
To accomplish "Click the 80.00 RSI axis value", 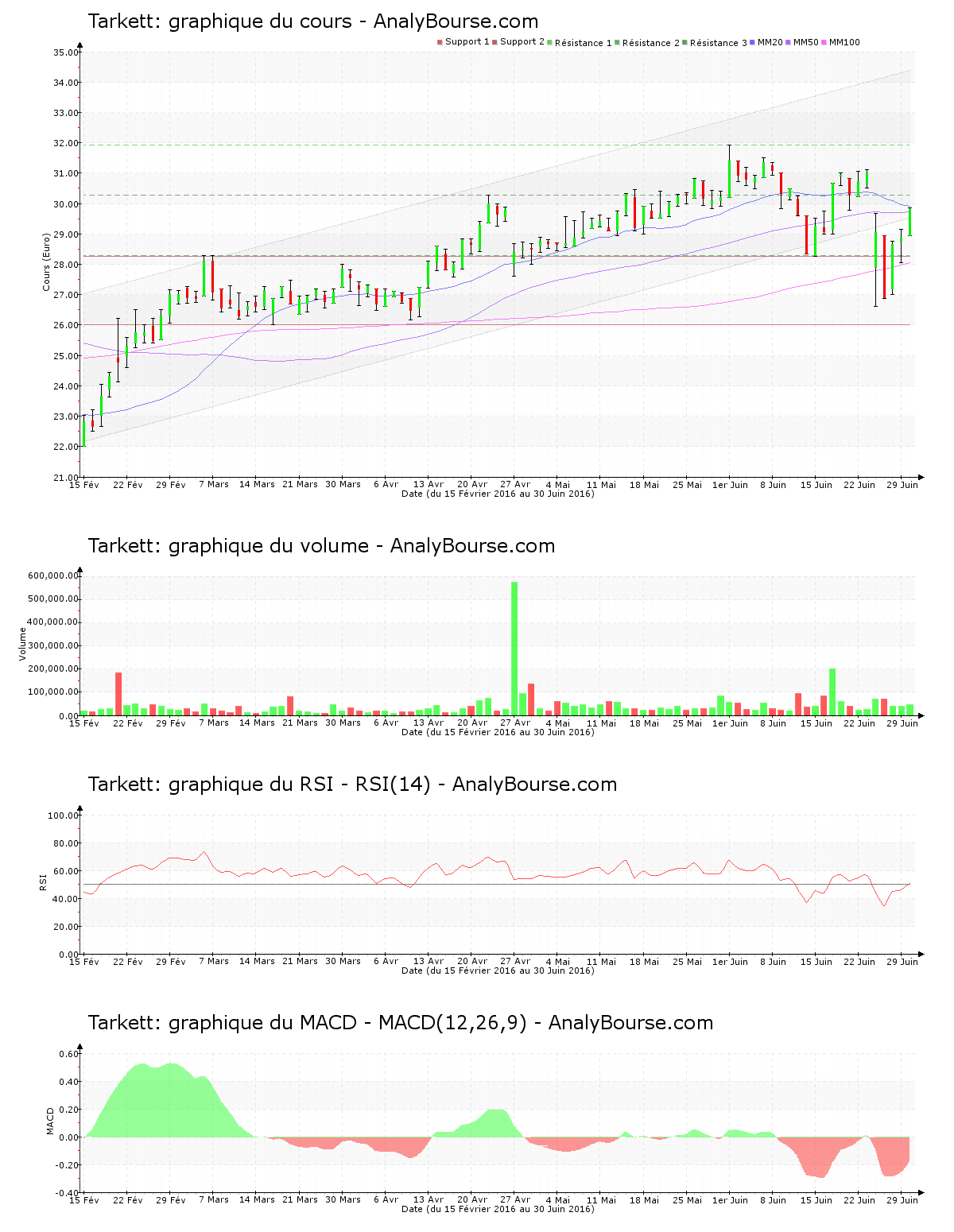I will point(65,843).
